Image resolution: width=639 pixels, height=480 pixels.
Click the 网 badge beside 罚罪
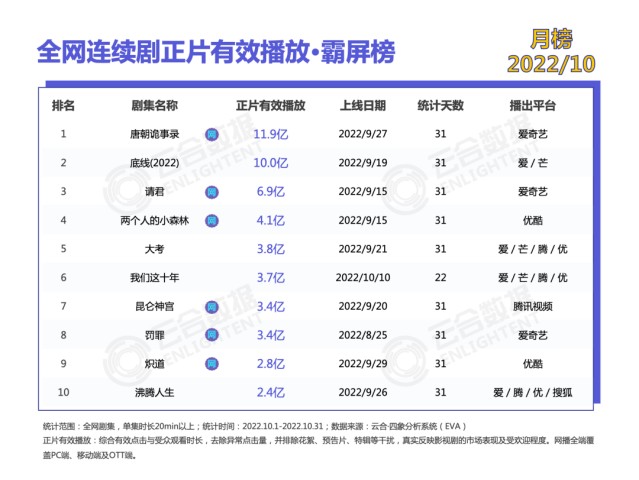click(211, 335)
